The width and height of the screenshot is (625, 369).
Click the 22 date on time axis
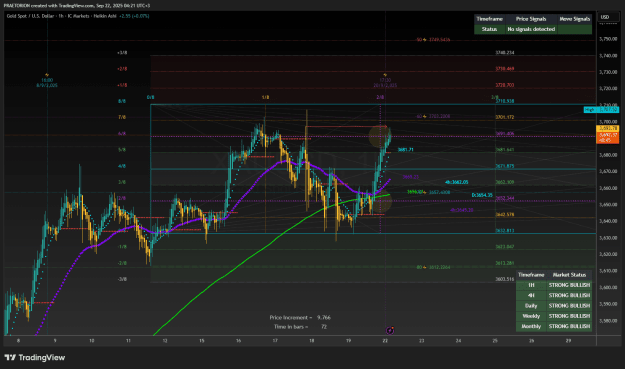pos(385,341)
